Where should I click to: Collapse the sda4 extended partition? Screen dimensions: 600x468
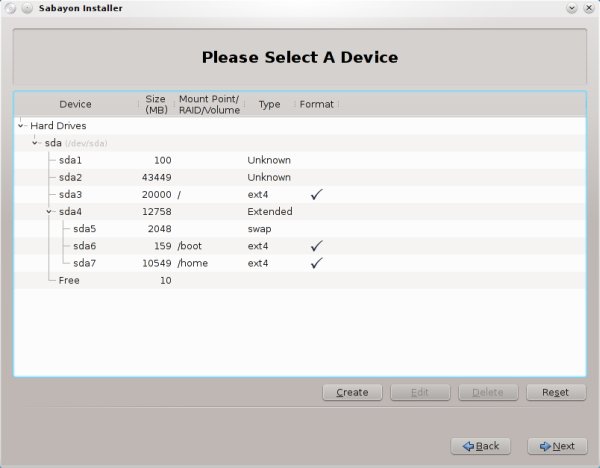(x=49, y=211)
